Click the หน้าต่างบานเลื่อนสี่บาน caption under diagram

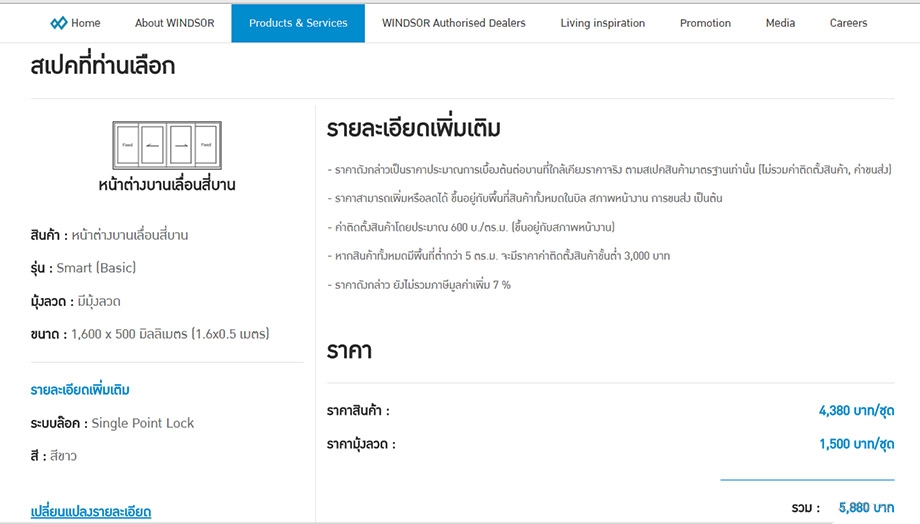pos(167,184)
